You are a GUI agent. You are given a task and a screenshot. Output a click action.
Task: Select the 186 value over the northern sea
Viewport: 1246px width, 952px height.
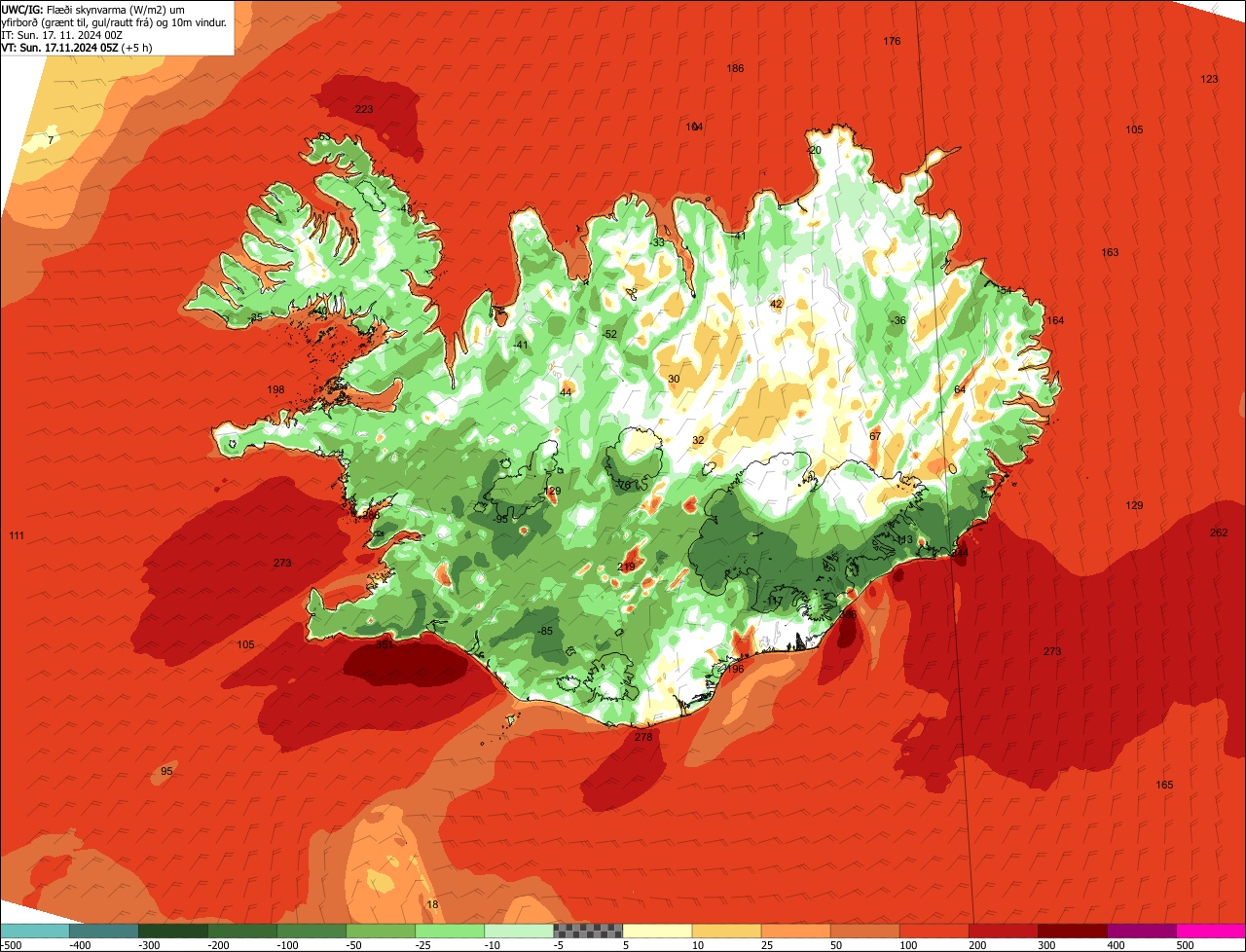coord(735,68)
